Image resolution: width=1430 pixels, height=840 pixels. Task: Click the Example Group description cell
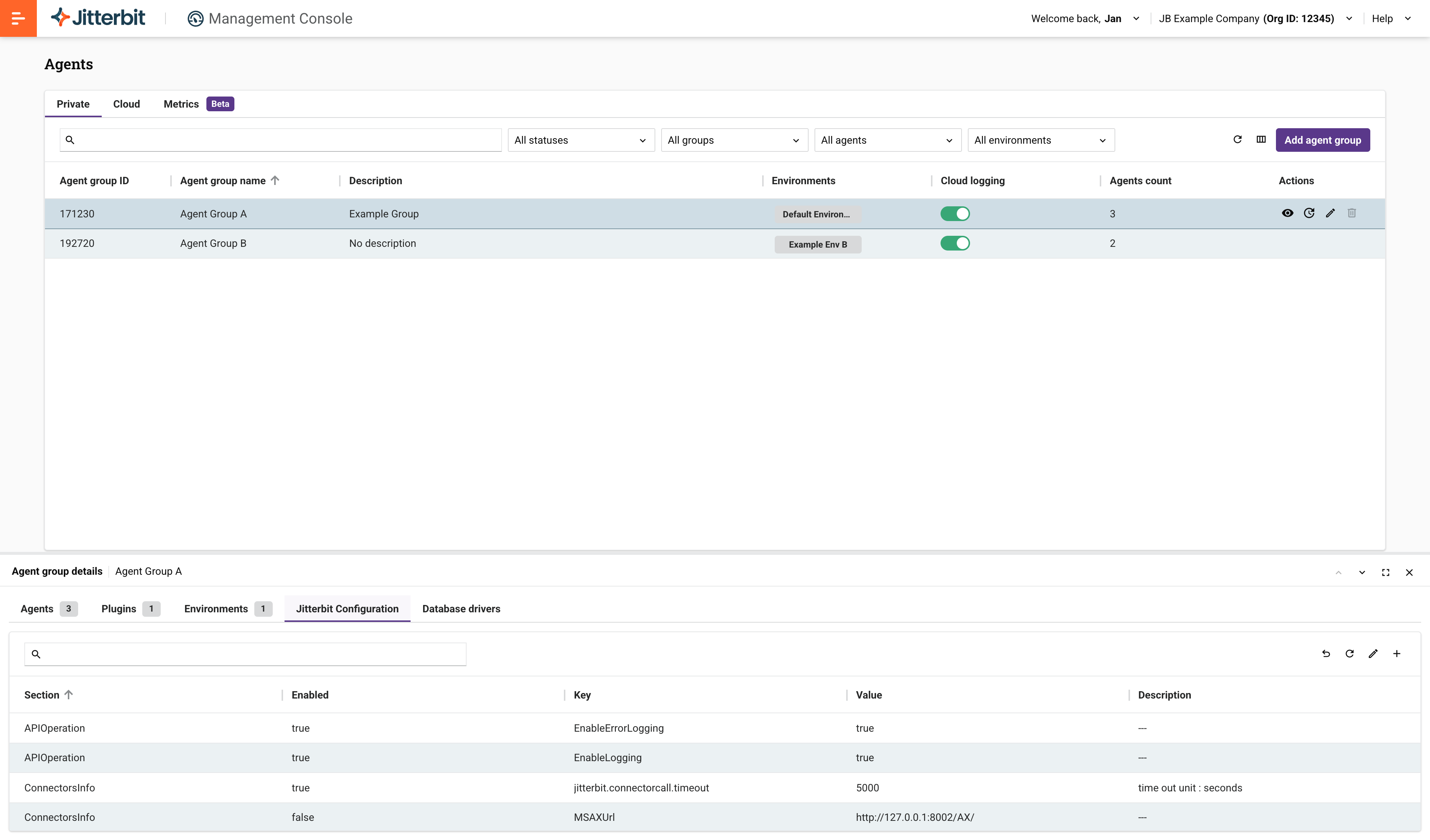pos(384,214)
